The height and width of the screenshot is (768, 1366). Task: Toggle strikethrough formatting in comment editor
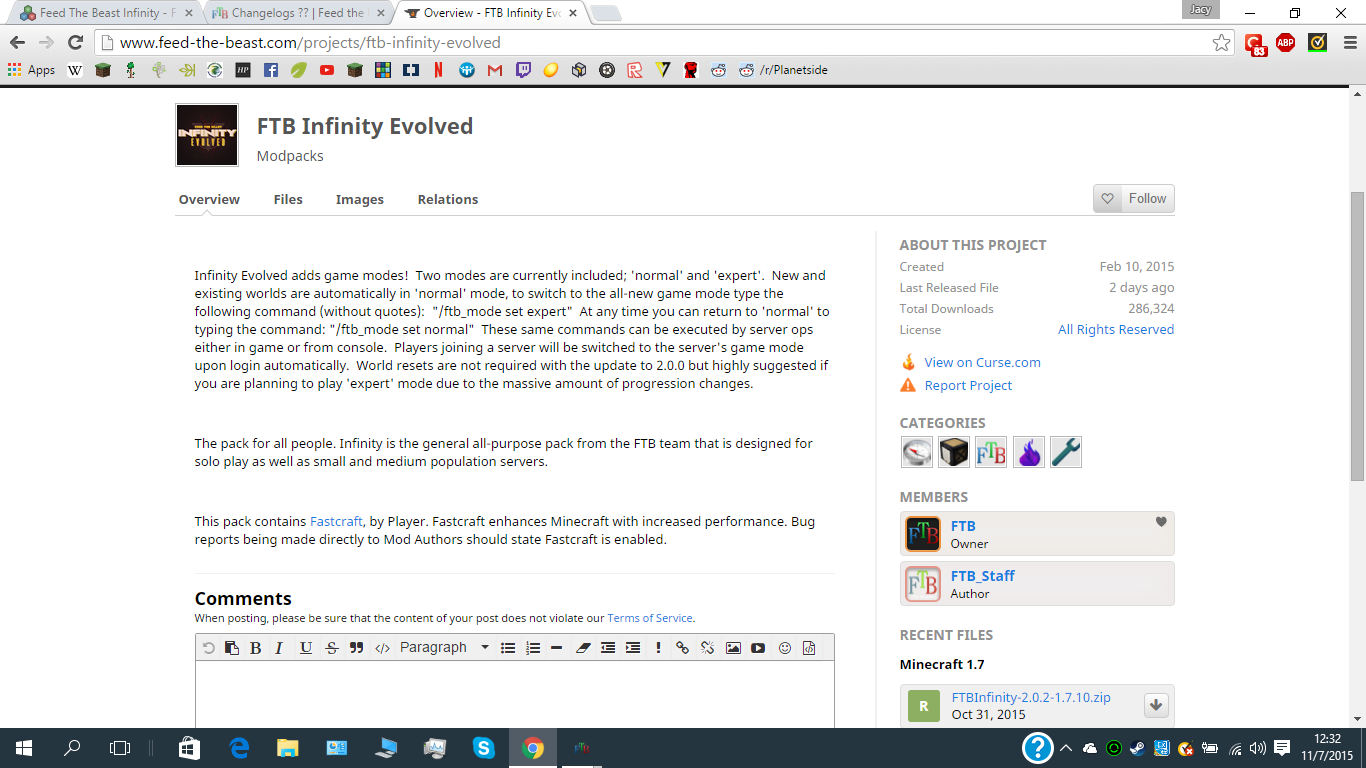(x=332, y=648)
